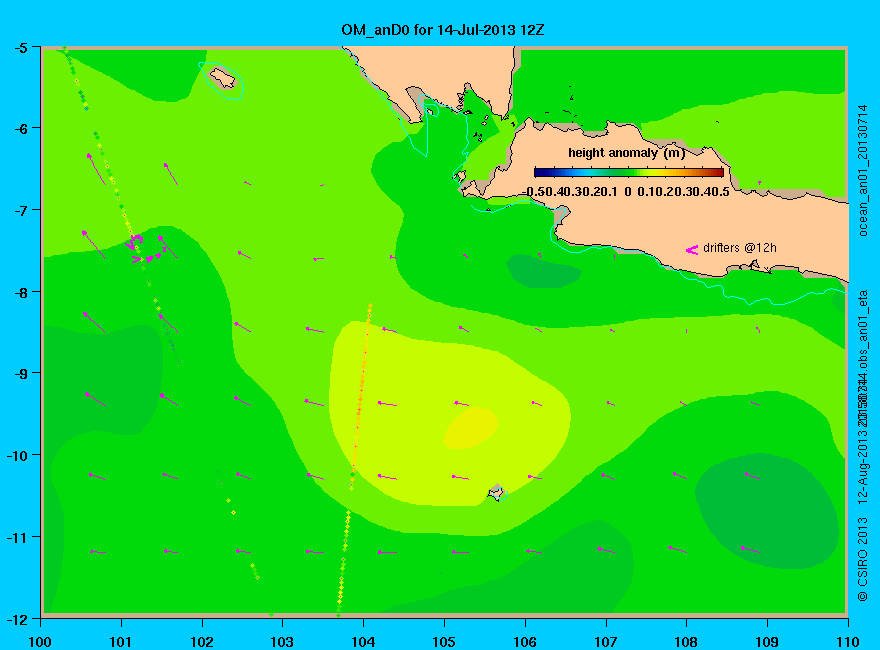The image size is (880, 650).
Task: Click the 'height anomaly (m)' legend label
Action: tap(626, 153)
